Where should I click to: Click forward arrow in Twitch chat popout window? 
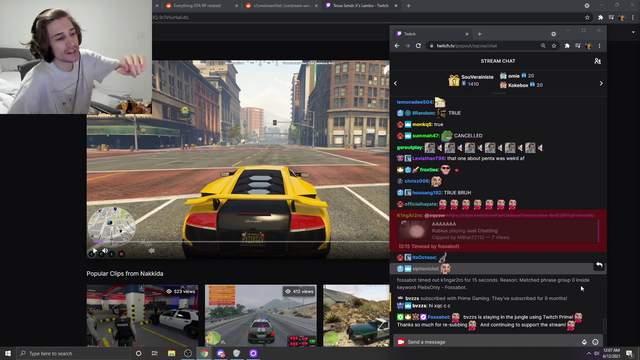click(407, 46)
